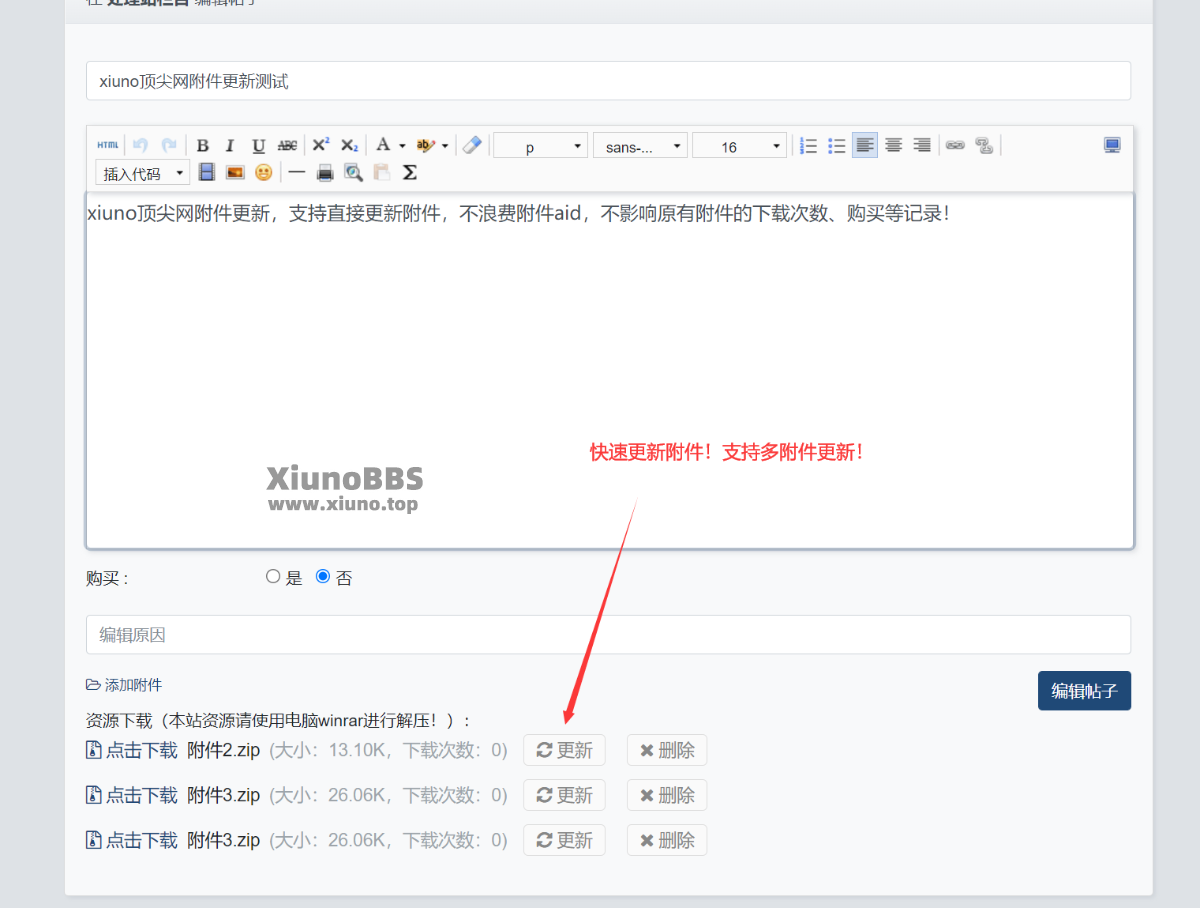
Task: Open the 插入代码 dropdown
Action: (143, 174)
